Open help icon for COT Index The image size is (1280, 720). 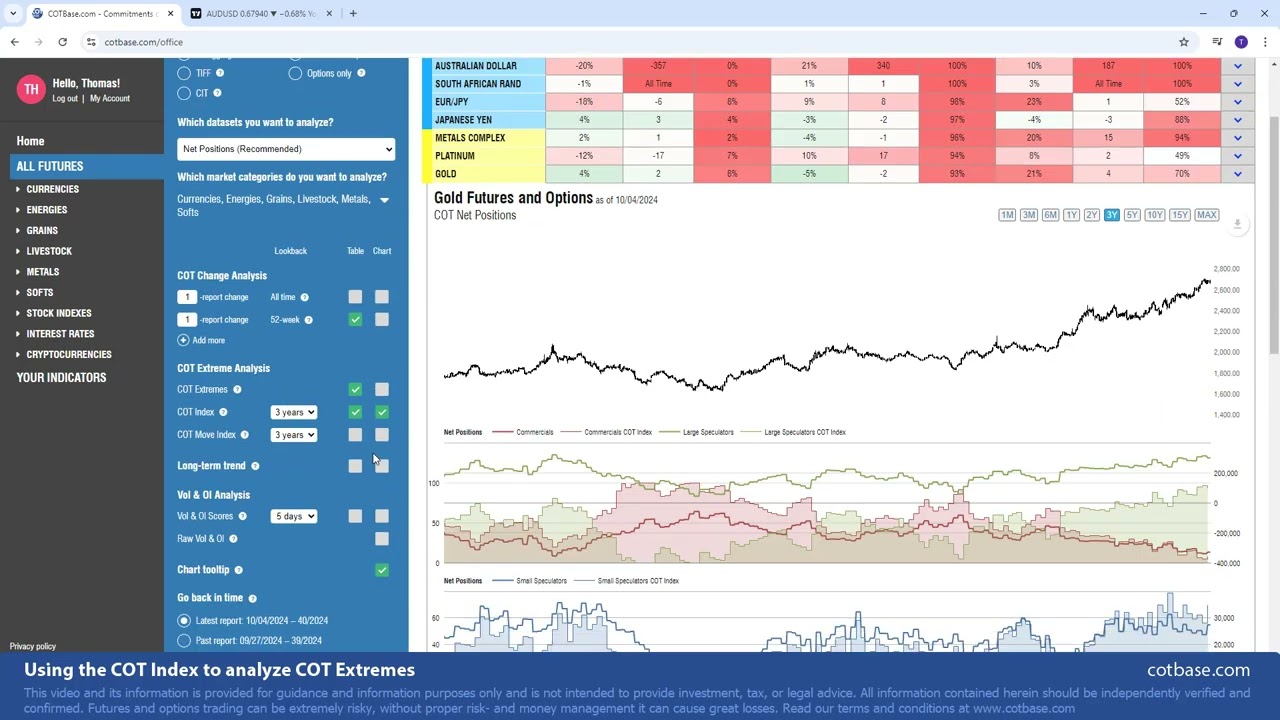coord(223,412)
